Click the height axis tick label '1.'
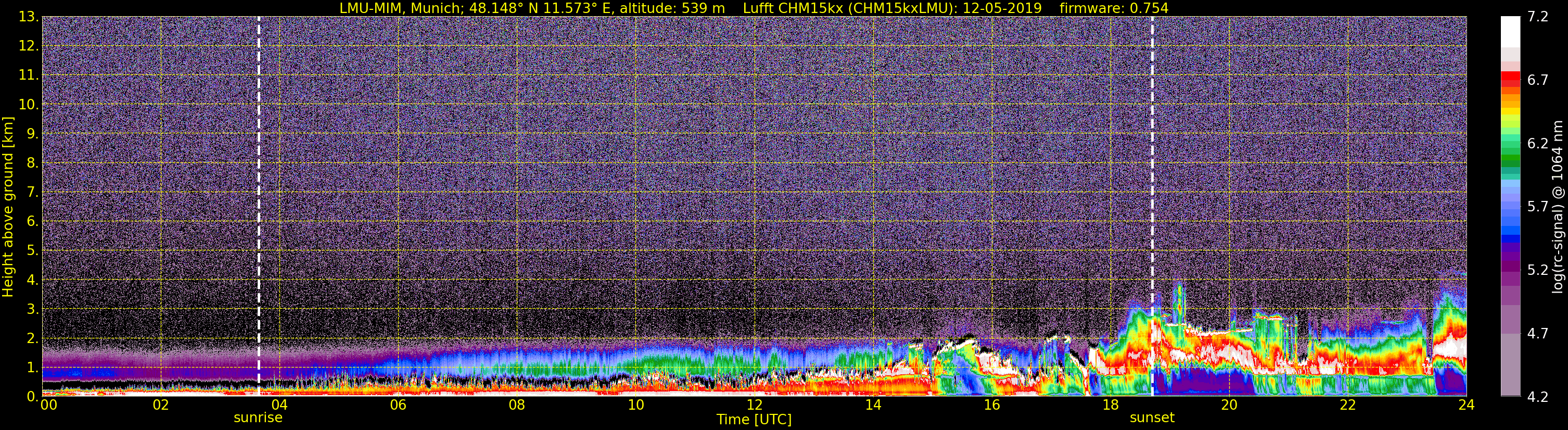1568x430 pixels. click(32, 367)
